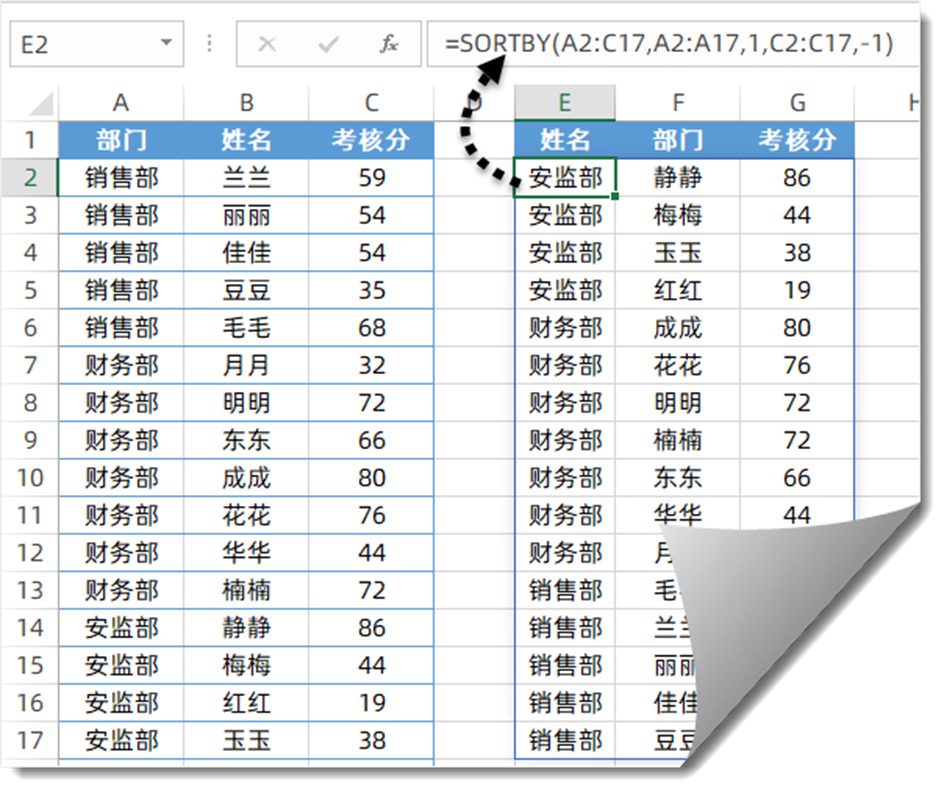The height and width of the screenshot is (791, 944).
Task: Select column A header
Action: [121, 102]
